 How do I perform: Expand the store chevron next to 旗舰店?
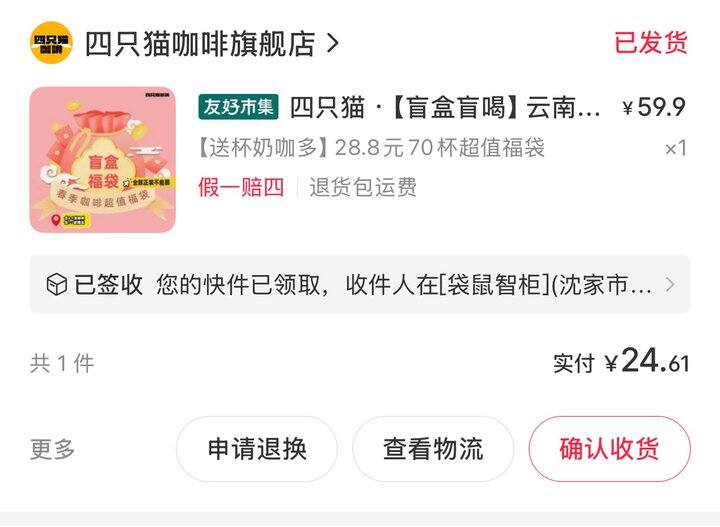[332, 44]
